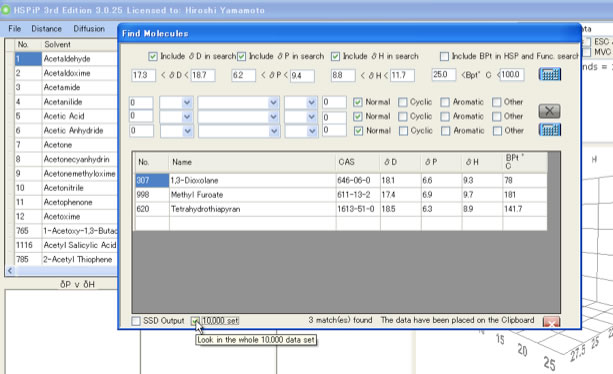Open the Distance menu
Image resolution: width=613 pixels, height=374 pixels.
tap(47, 29)
